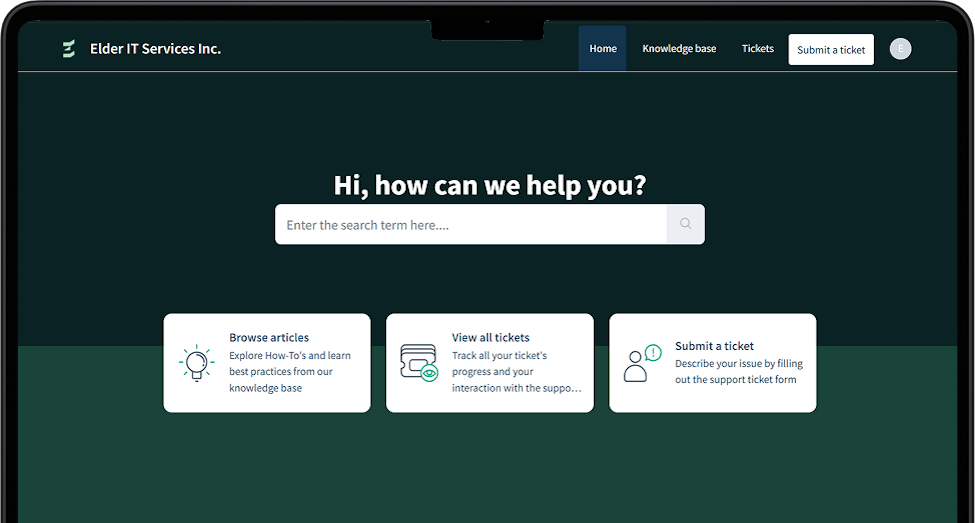Open the Browse articles card title
This screenshot has width=975, height=523.
269,338
